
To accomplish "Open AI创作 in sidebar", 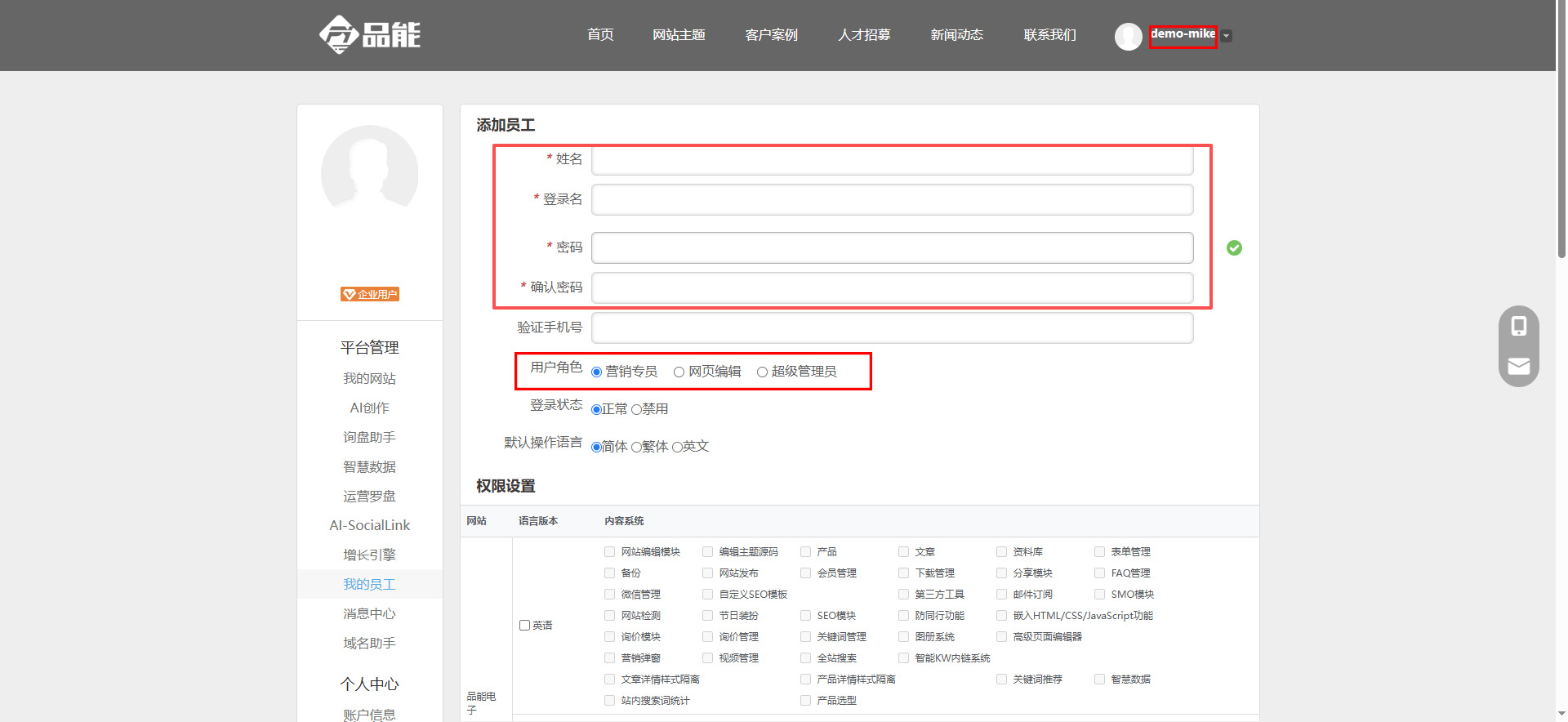I will (369, 408).
